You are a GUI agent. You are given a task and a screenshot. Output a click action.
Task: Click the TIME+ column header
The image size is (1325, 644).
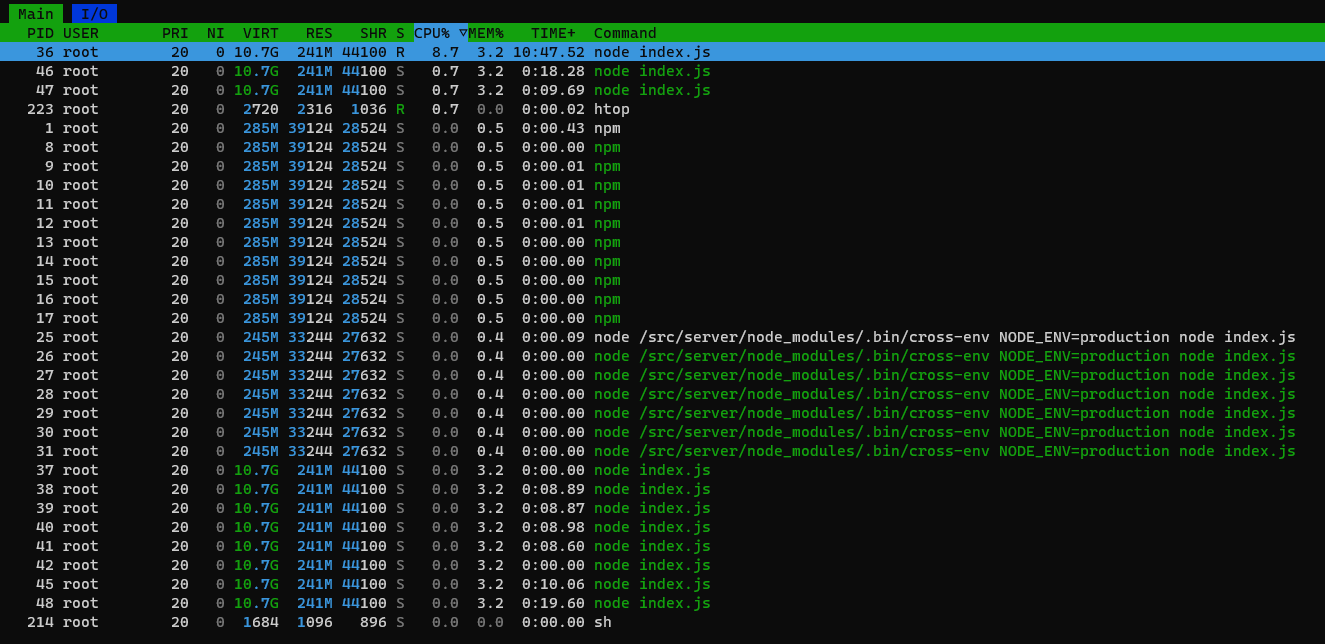tap(553, 33)
